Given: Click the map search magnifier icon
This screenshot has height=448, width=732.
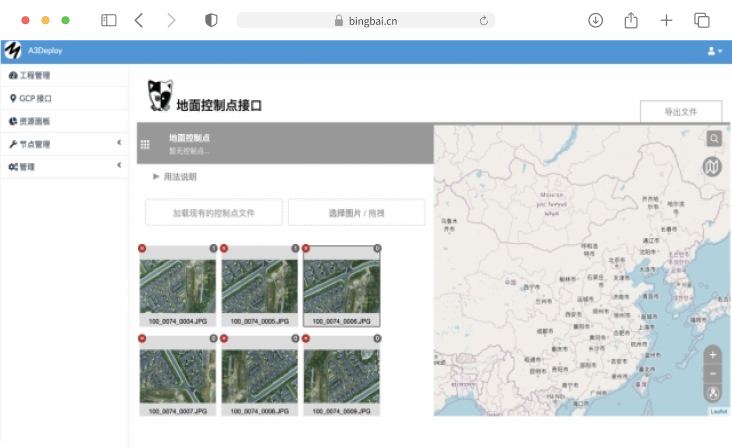Looking at the screenshot, I should tap(714, 139).
